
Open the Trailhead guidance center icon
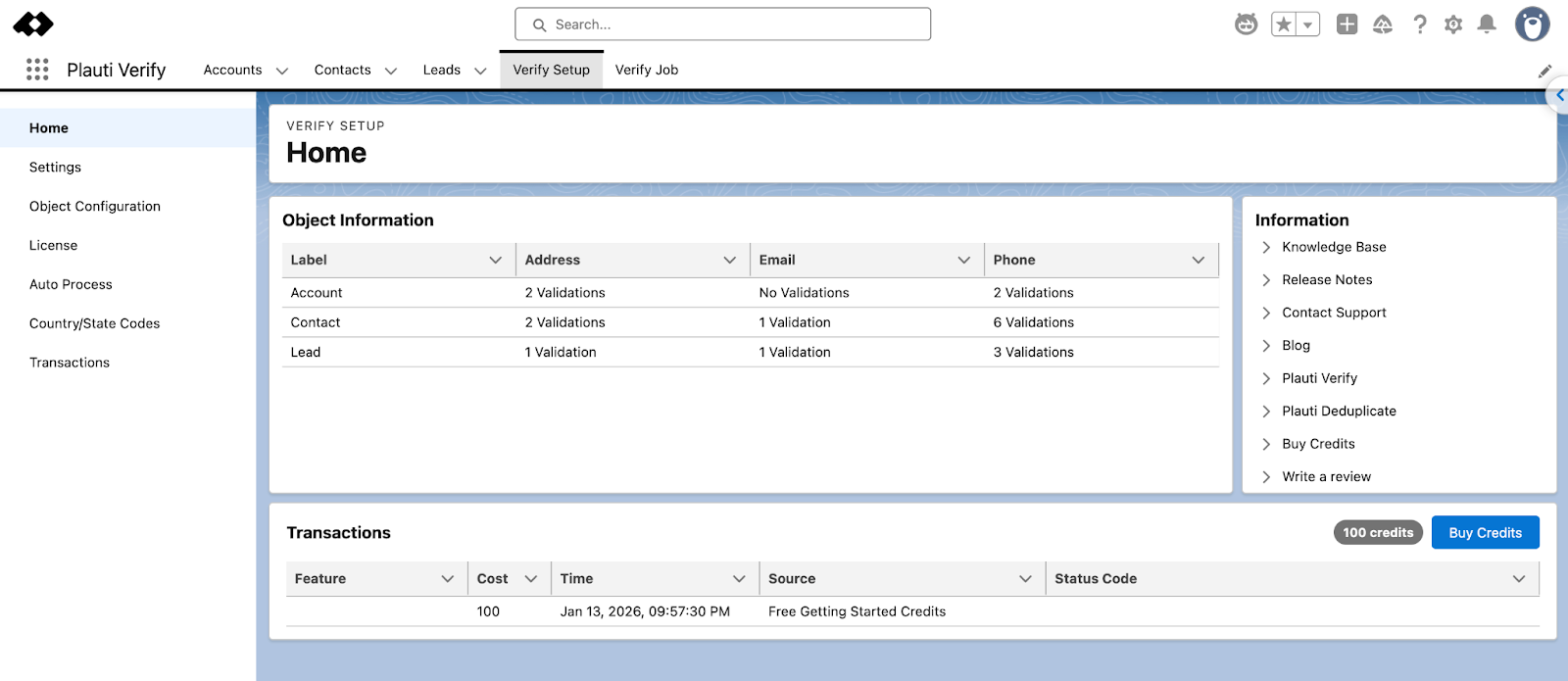(1382, 24)
